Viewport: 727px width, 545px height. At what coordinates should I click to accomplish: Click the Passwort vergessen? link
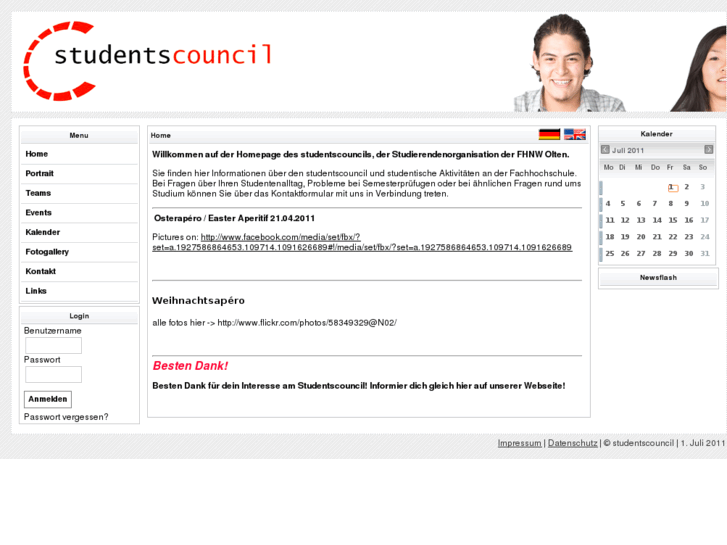pos(66,417)
